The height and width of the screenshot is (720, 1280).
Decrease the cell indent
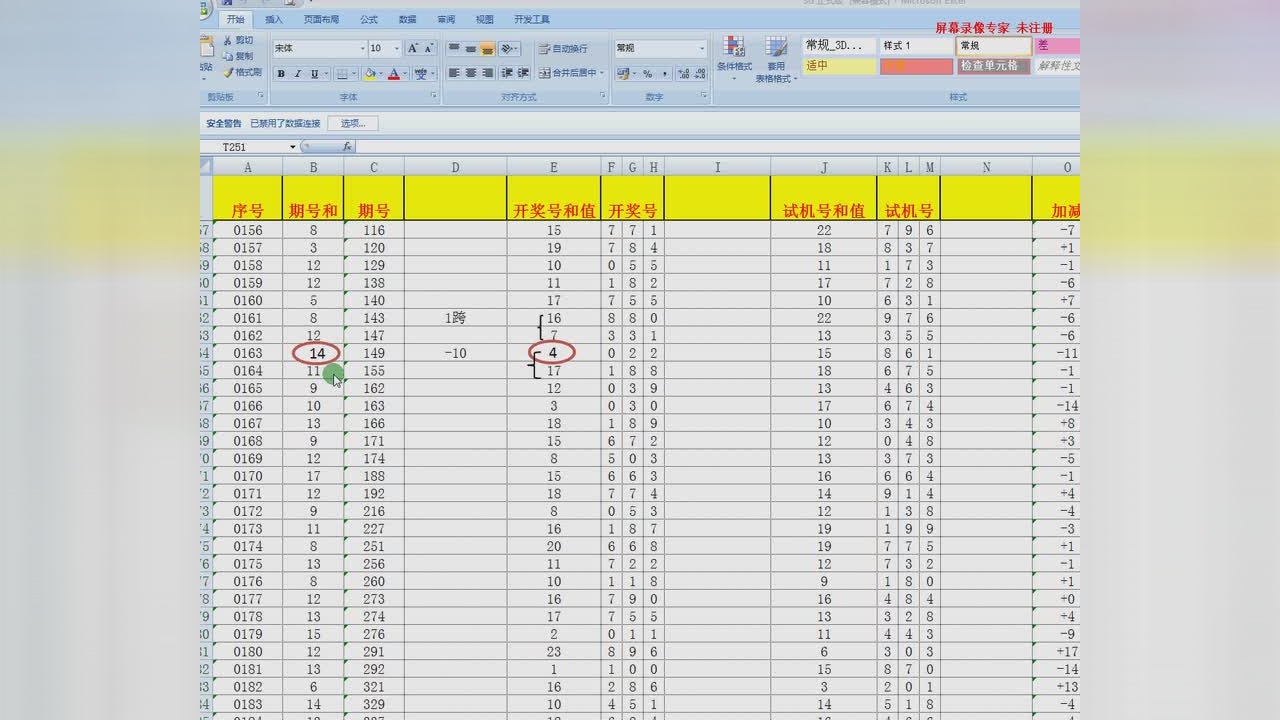click(x=506, y=73)
